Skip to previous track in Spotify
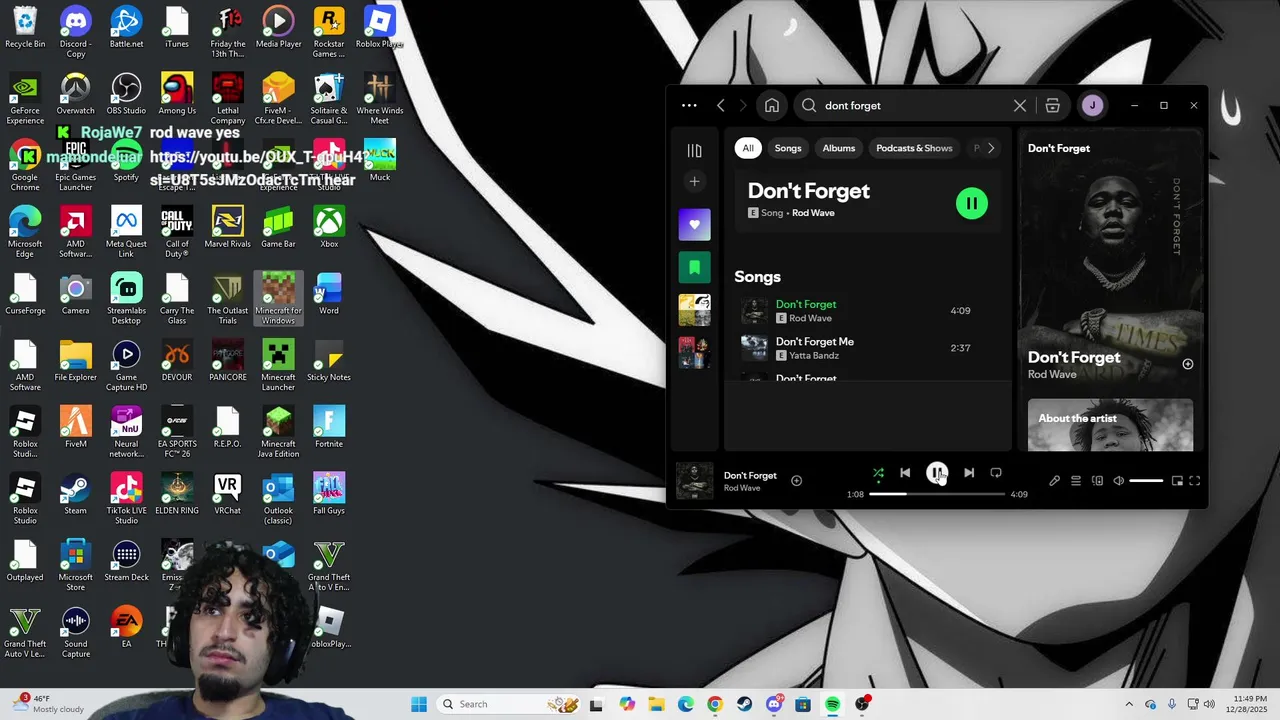The image size is (1280, 720). (x=905, y=473)
